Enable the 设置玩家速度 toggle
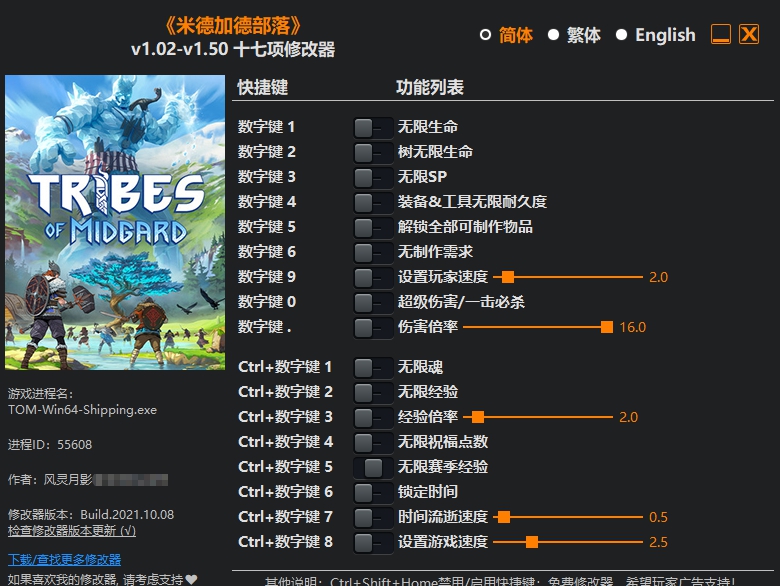780x586 pixels. (x=373, y=278)
